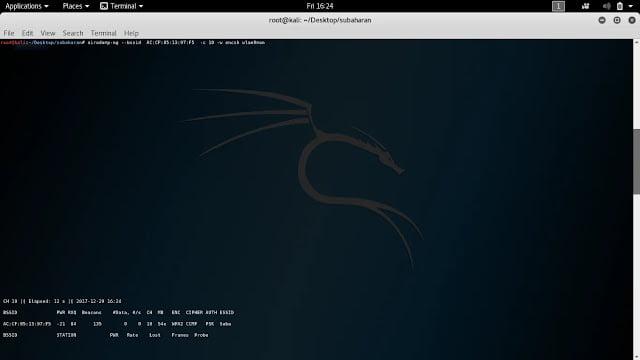Click the WPA2 encryption value
This screenshot has height=360, width=640.
[177, 324]
